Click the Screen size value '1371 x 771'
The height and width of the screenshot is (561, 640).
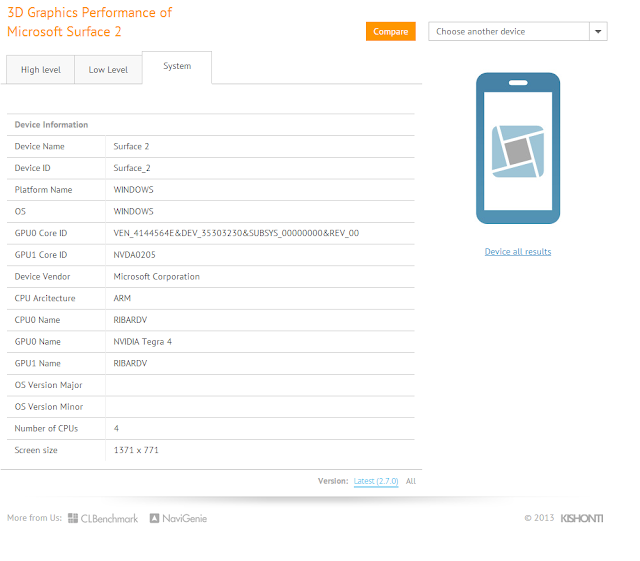[136, 450]
